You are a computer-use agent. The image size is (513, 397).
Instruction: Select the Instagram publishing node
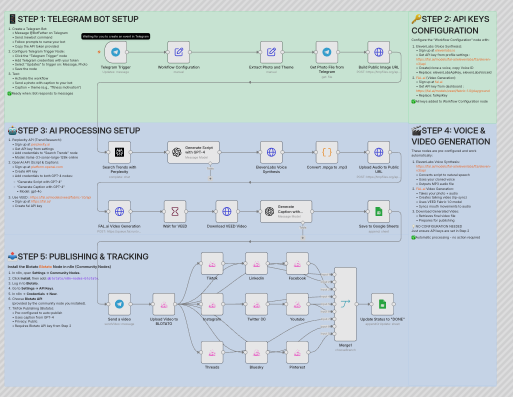(212, 304)
